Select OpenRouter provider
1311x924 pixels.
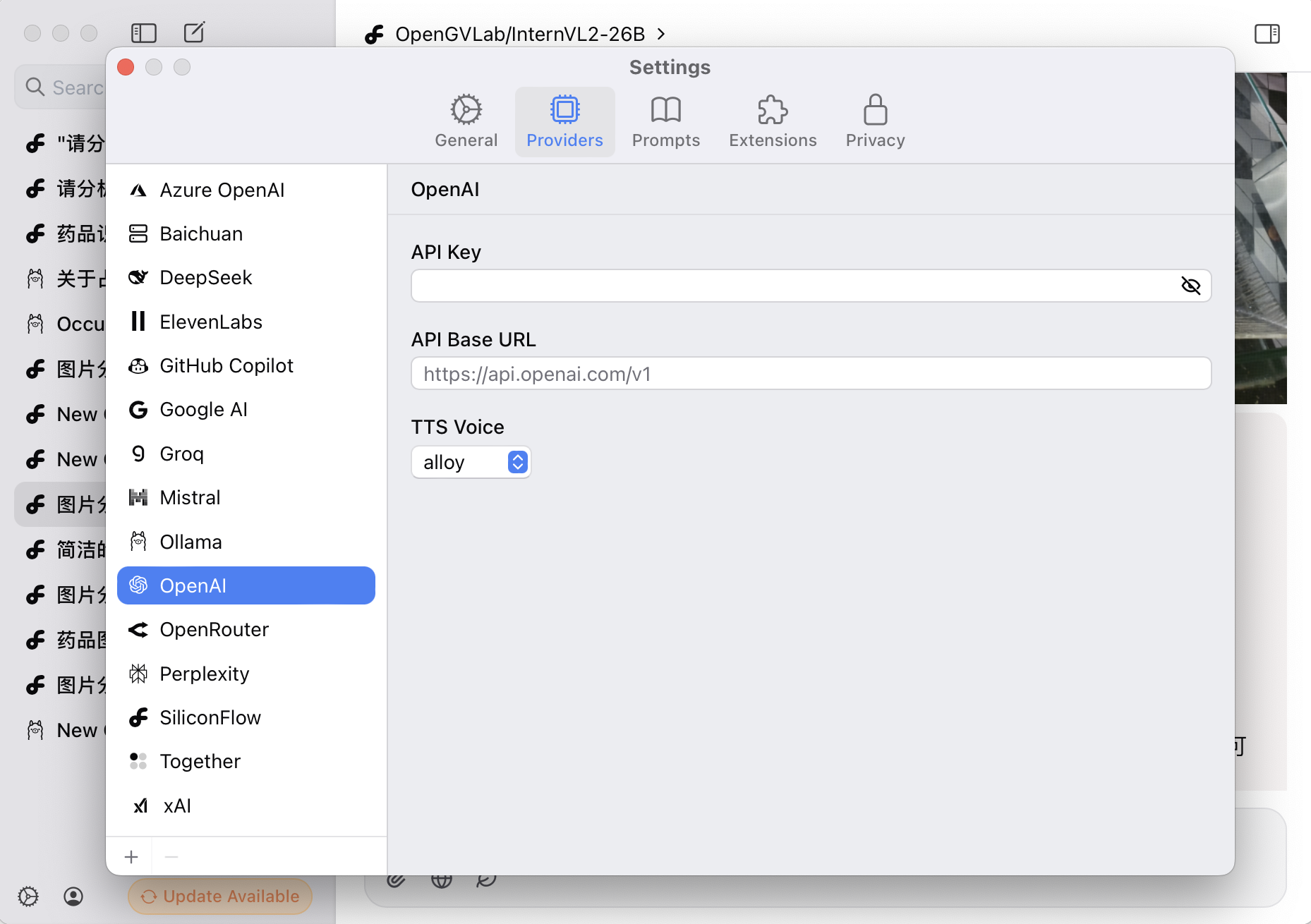click(x=246, y=629)
